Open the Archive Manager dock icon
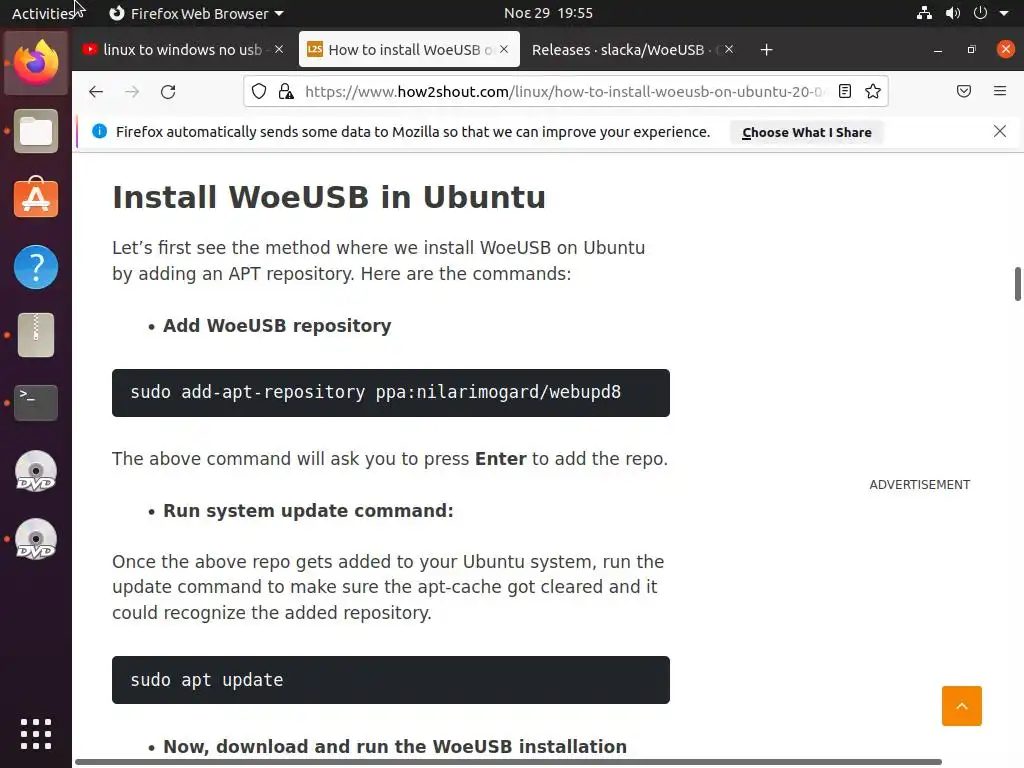The height and width of the screenshot is (768, 1024). (36, 335)
